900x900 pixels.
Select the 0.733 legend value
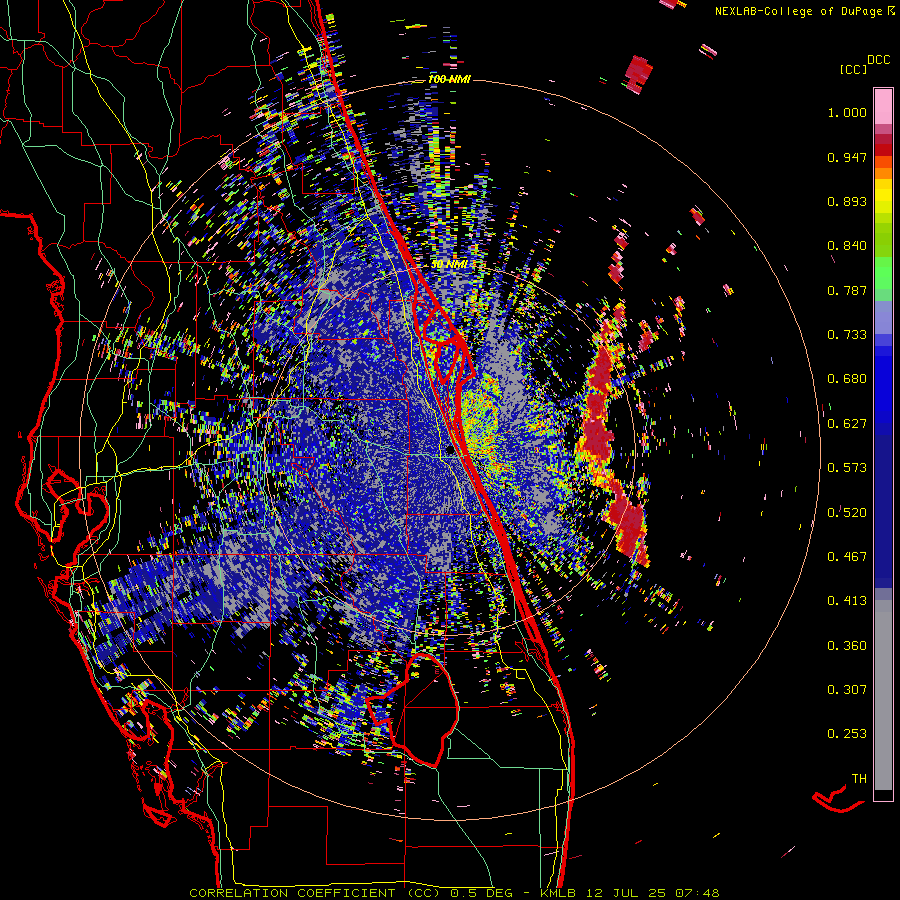847,335
